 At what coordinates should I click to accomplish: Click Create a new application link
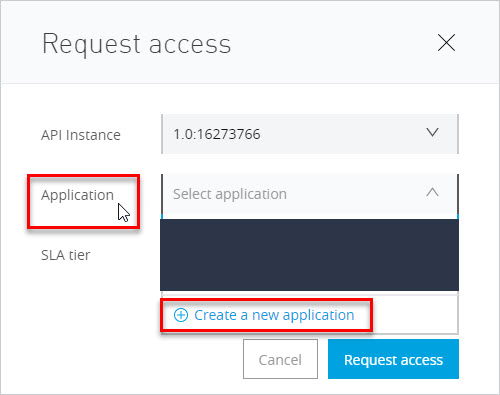(x=274, y=315)
